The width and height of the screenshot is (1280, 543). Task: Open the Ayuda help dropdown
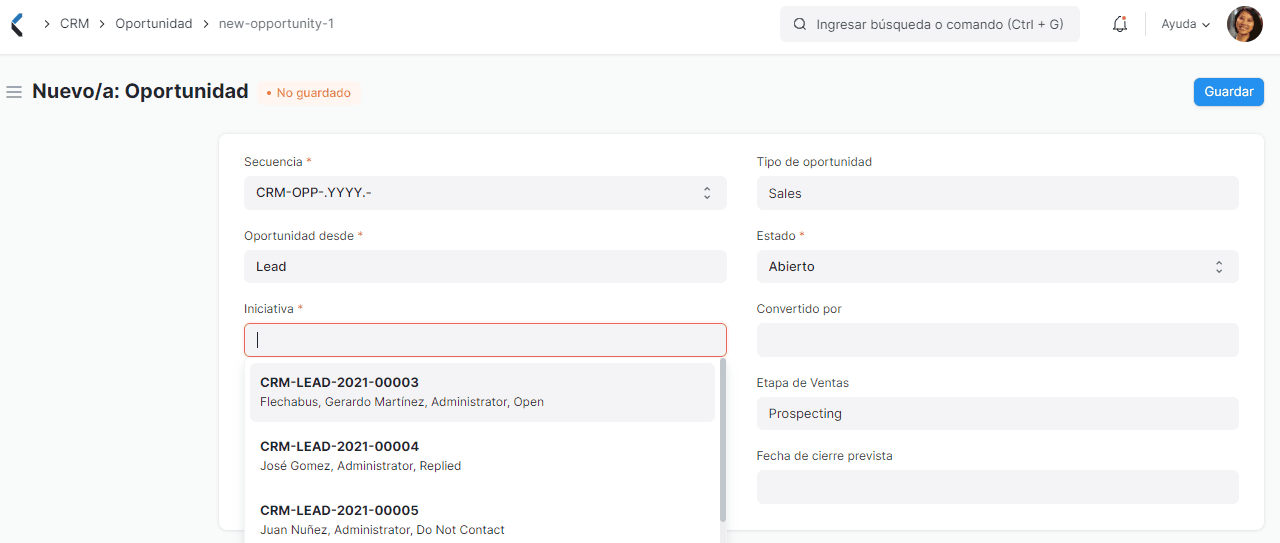(x=1185, y=24)
